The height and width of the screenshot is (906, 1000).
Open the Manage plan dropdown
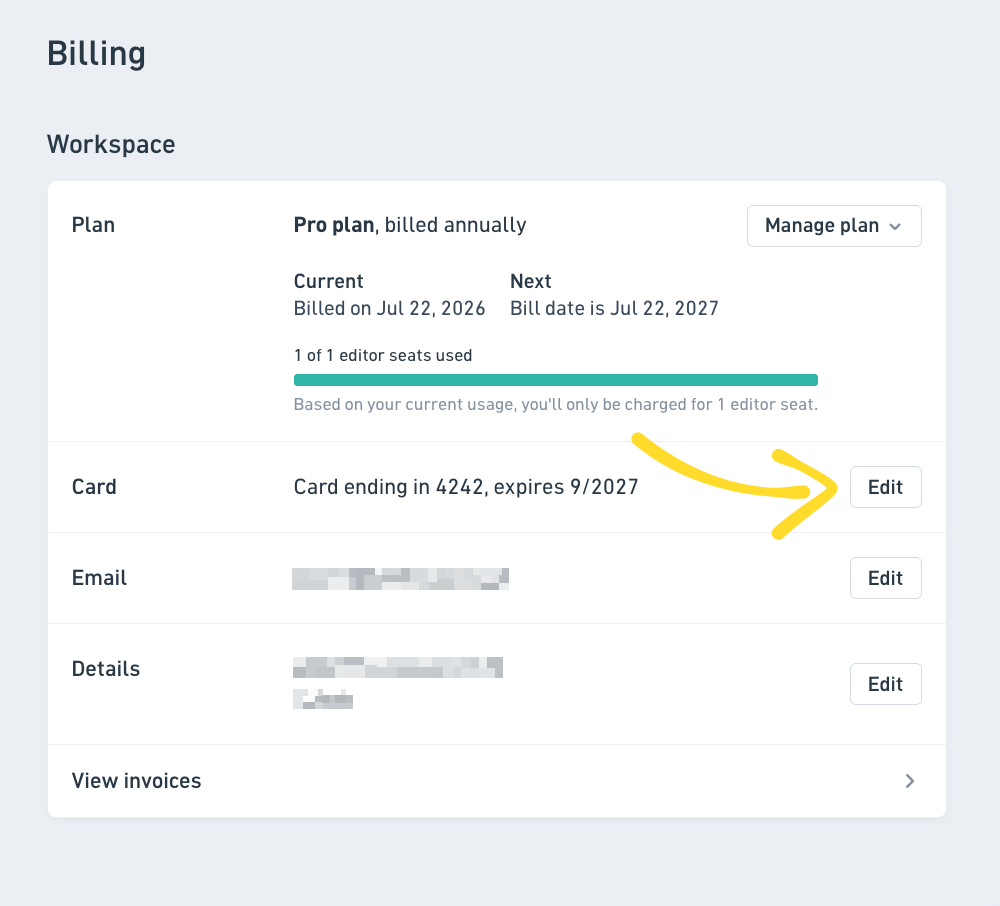[834, 226]
